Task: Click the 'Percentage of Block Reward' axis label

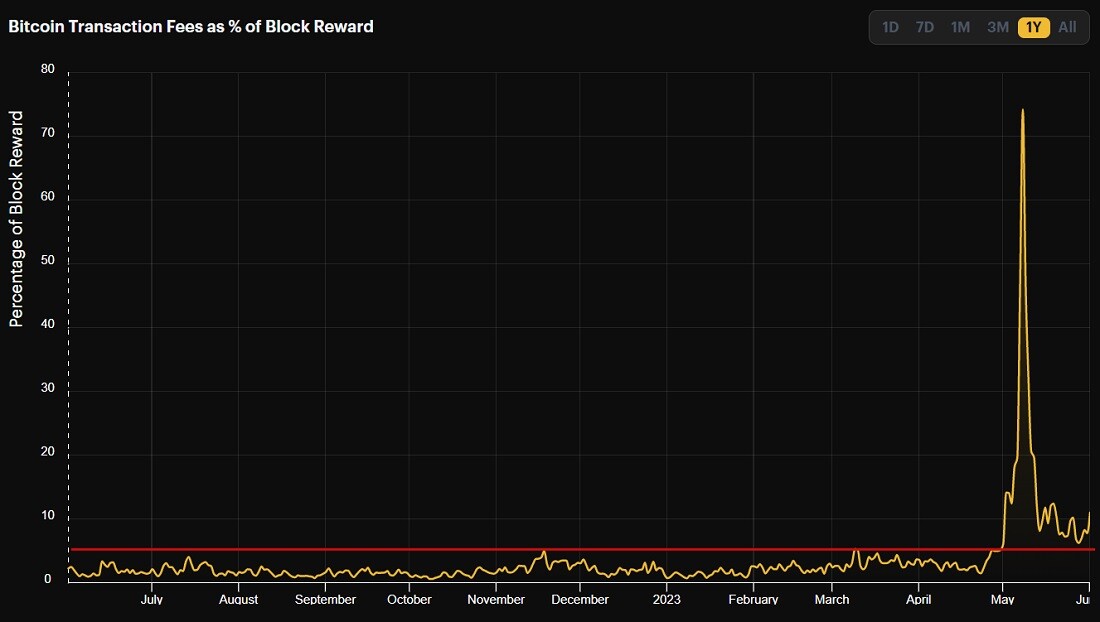Action: click(16, 219)
